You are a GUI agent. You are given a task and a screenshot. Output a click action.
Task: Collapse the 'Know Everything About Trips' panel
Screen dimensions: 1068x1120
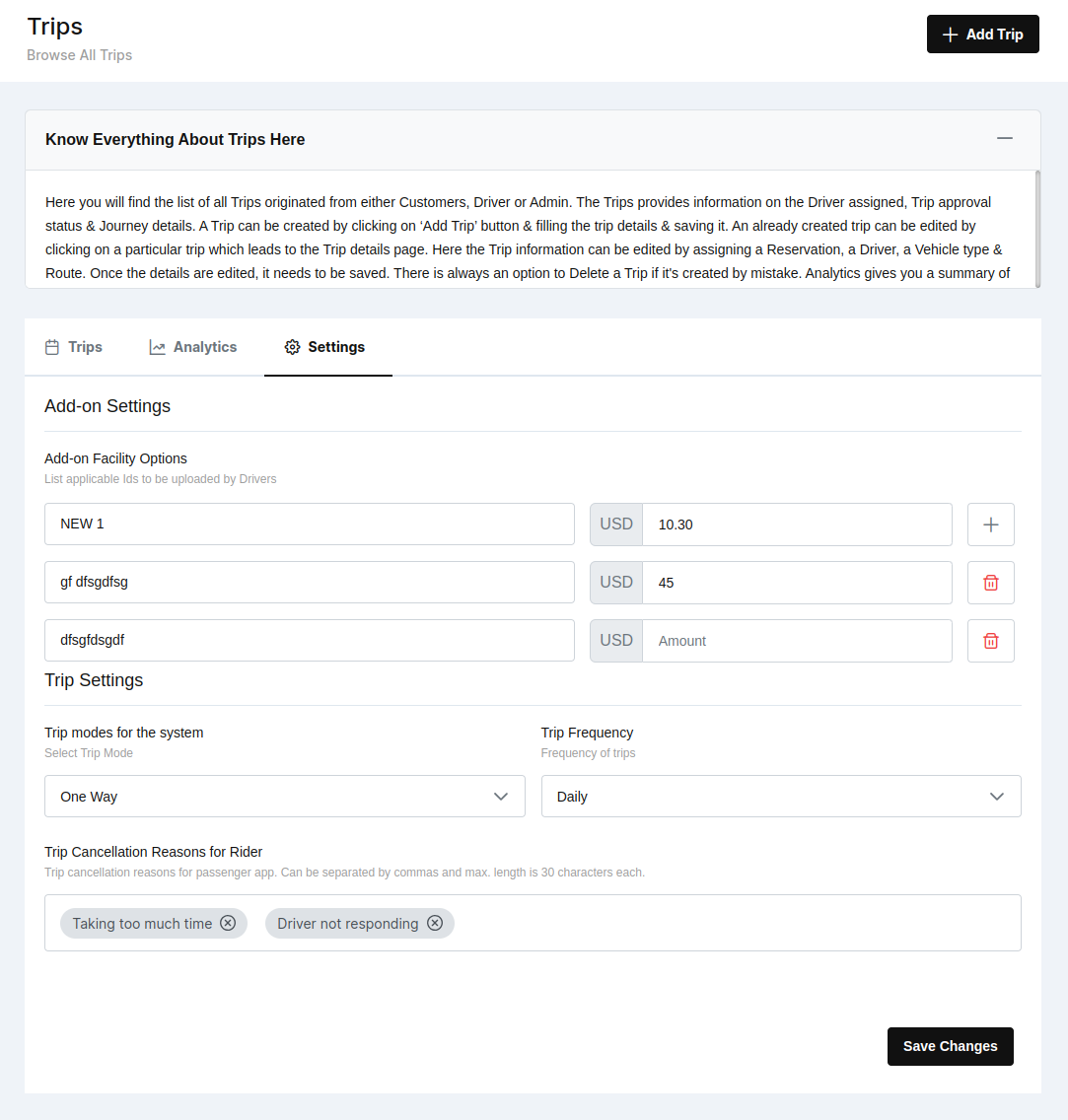tap(1005, 139)
